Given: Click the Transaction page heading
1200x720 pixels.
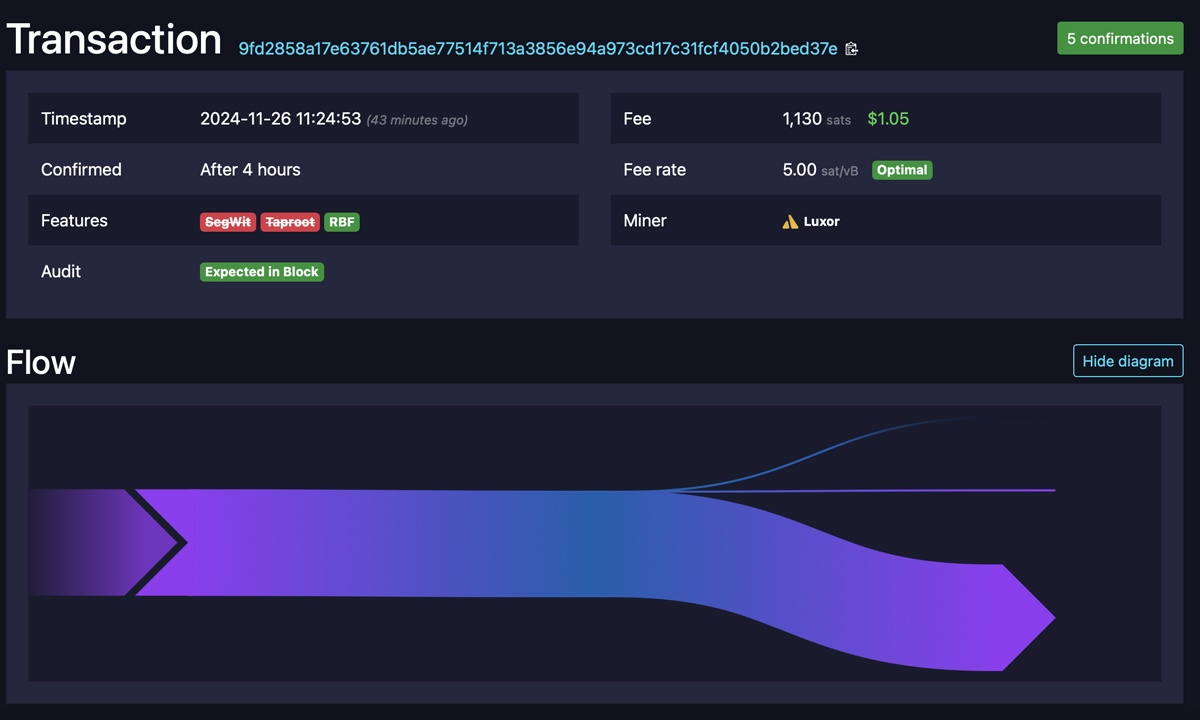Looking at the screenshot, I should pyautogui.click(x=113, y=38).
